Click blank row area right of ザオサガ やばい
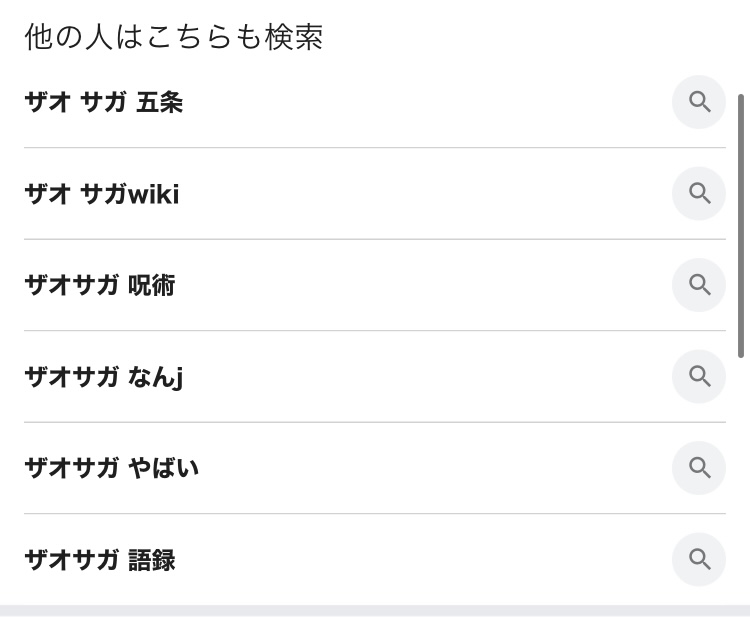The image size is (750, 618). [x=420, y=468]
